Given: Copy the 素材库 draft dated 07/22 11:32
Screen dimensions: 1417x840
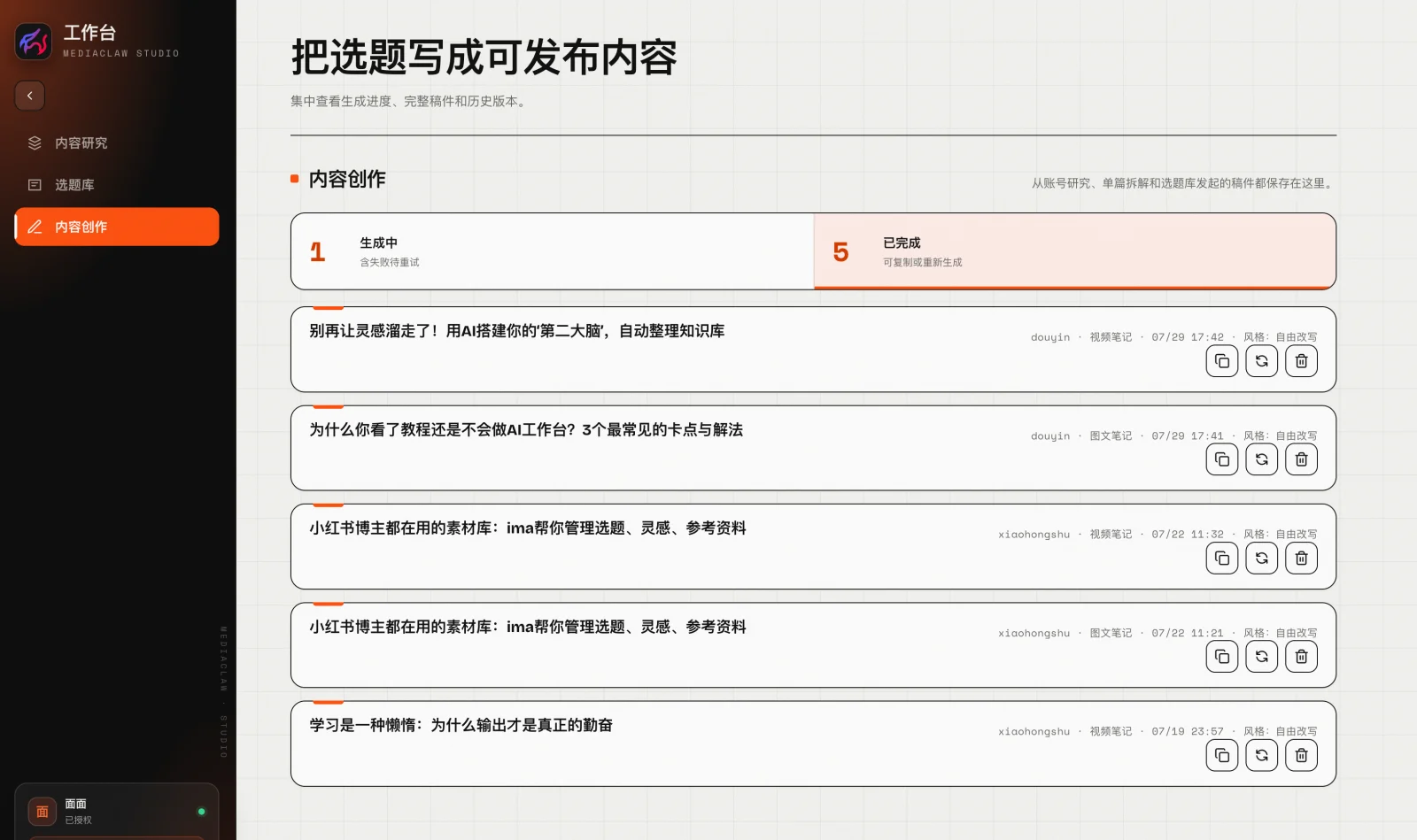Looking at the screenshot, I should 1222,559.
